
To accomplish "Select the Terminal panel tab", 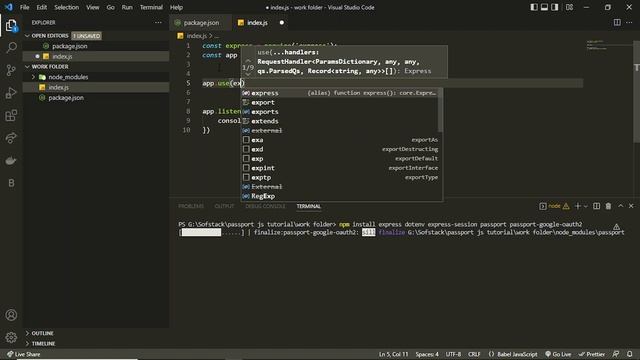I will coord(309,206).
